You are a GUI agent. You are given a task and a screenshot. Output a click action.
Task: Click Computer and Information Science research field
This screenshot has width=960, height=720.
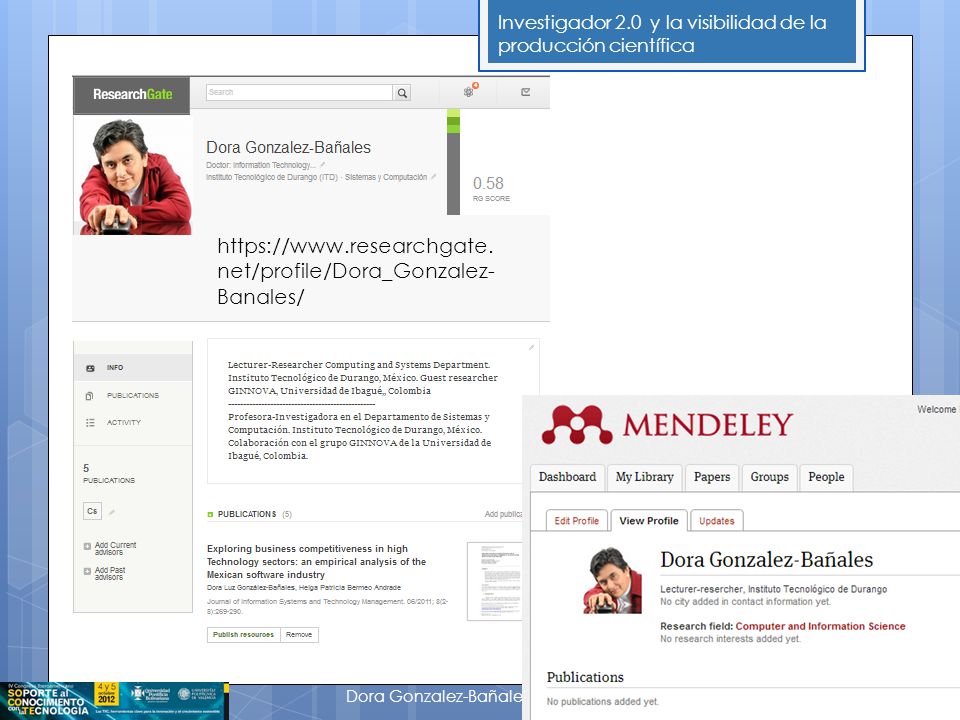tap(820, 626)
